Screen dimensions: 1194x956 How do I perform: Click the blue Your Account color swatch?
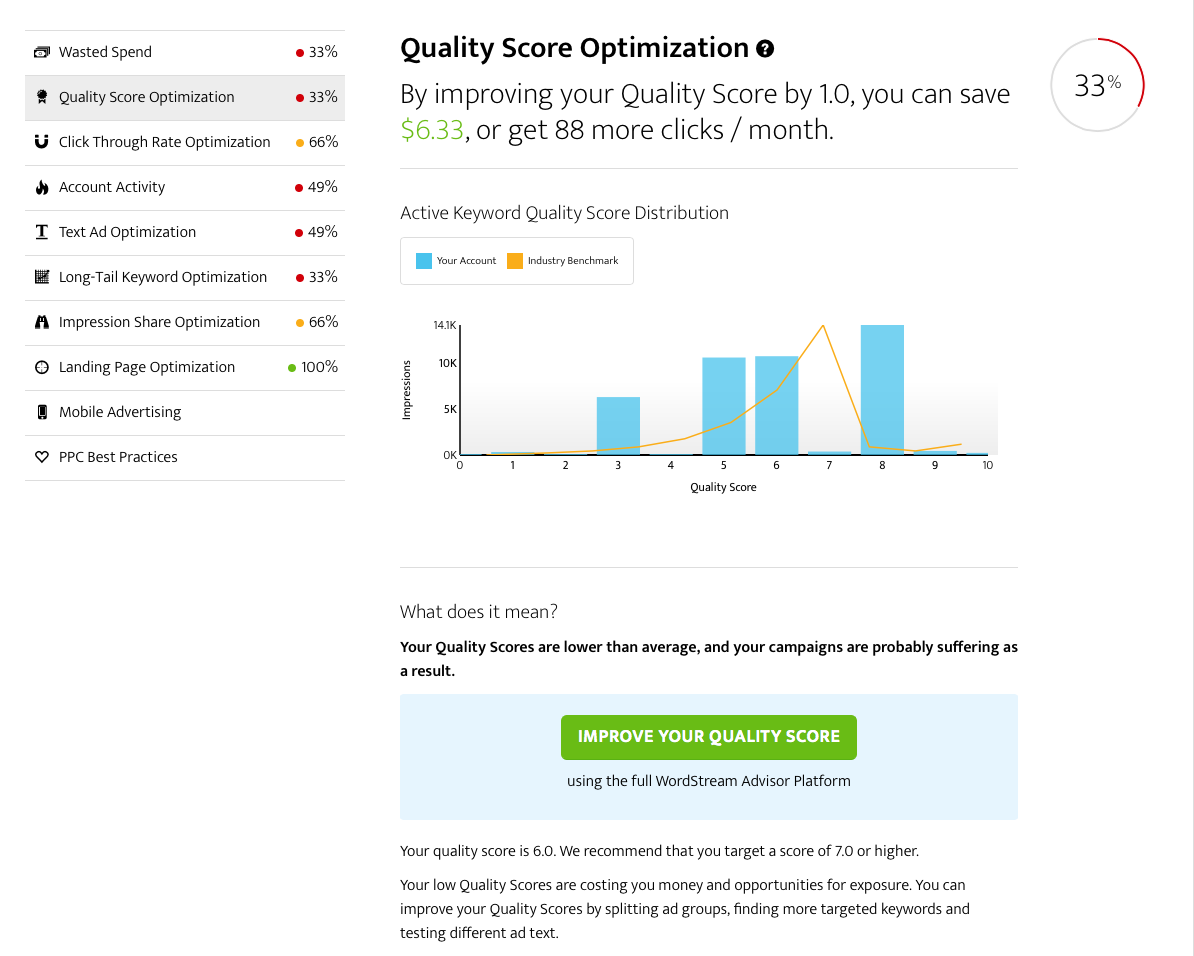tap(424, 261)
